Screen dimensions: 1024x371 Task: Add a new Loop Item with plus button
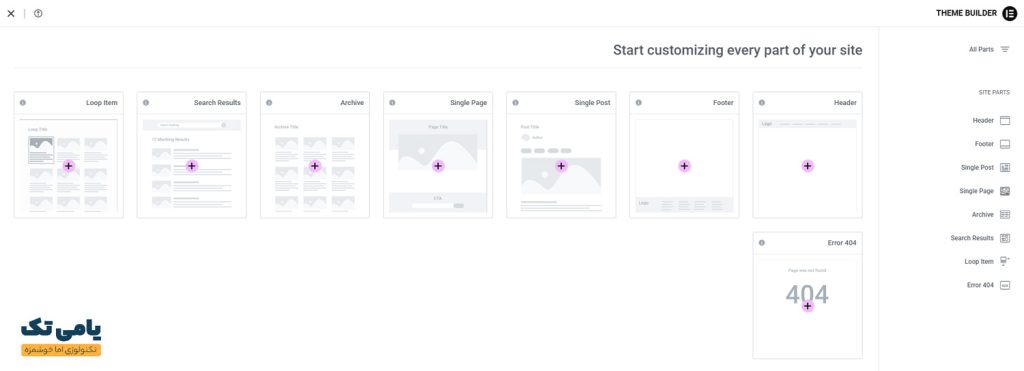pyautogui.click(x=69, y=166)
